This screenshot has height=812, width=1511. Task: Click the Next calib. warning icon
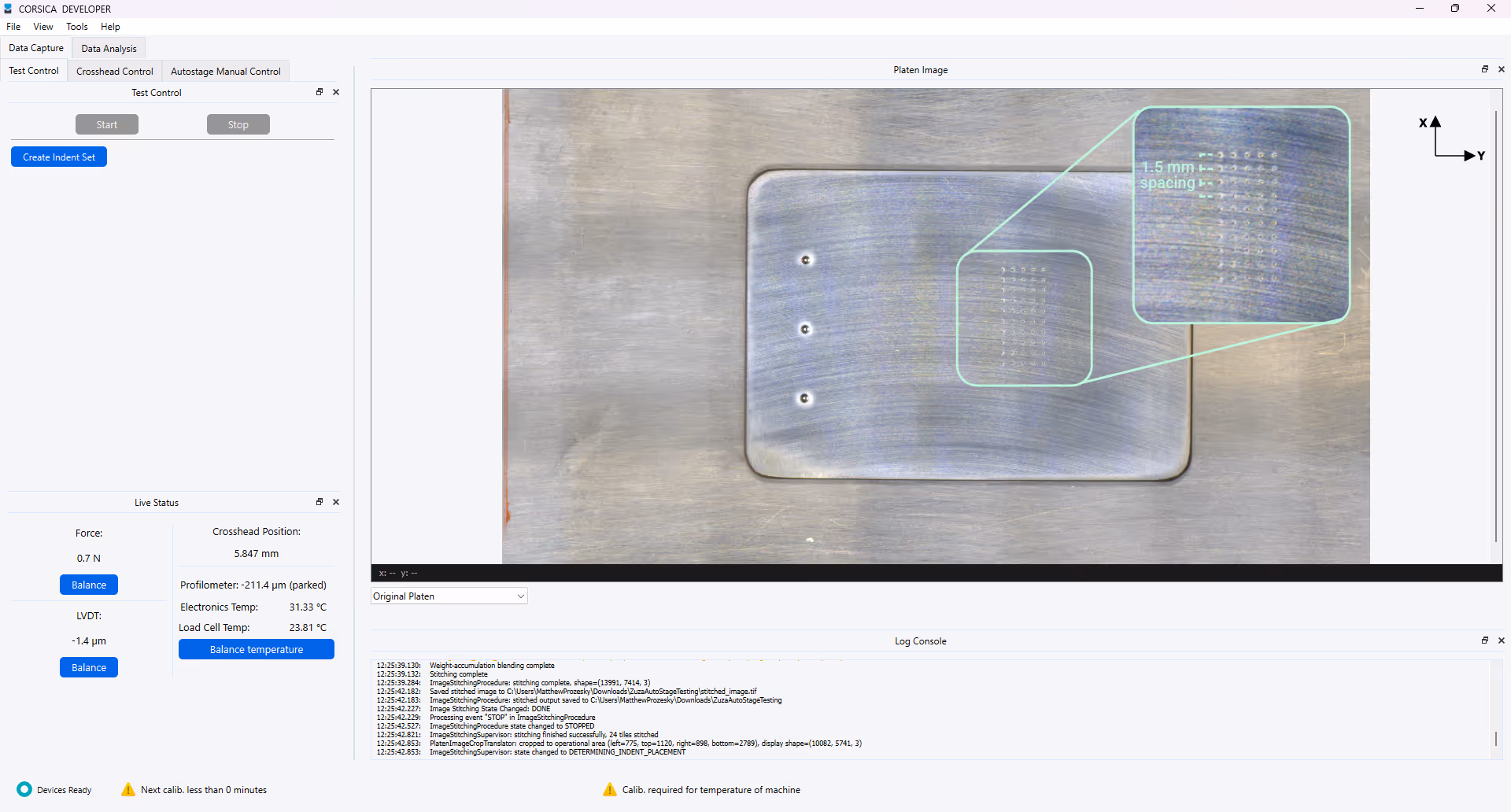[128, 789]
